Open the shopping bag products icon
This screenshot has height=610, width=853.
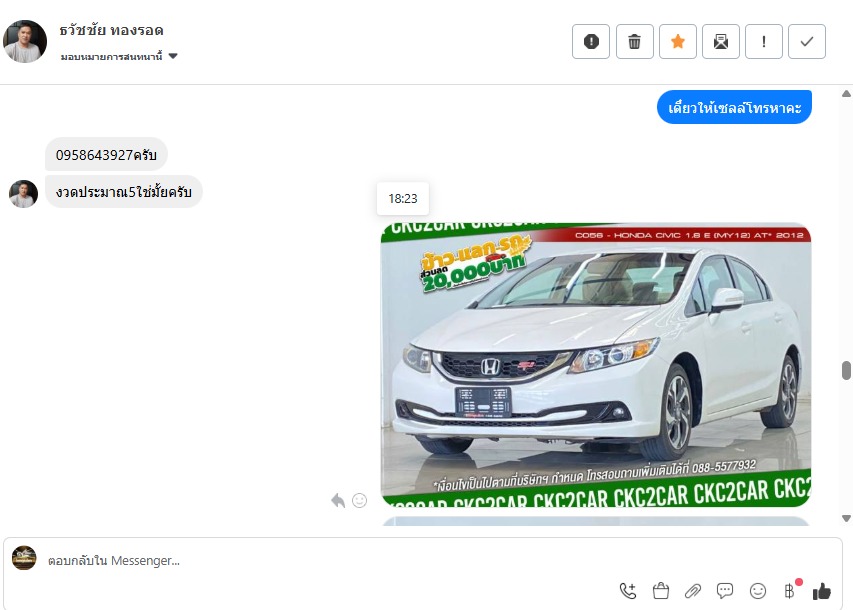tap(660, 591)
